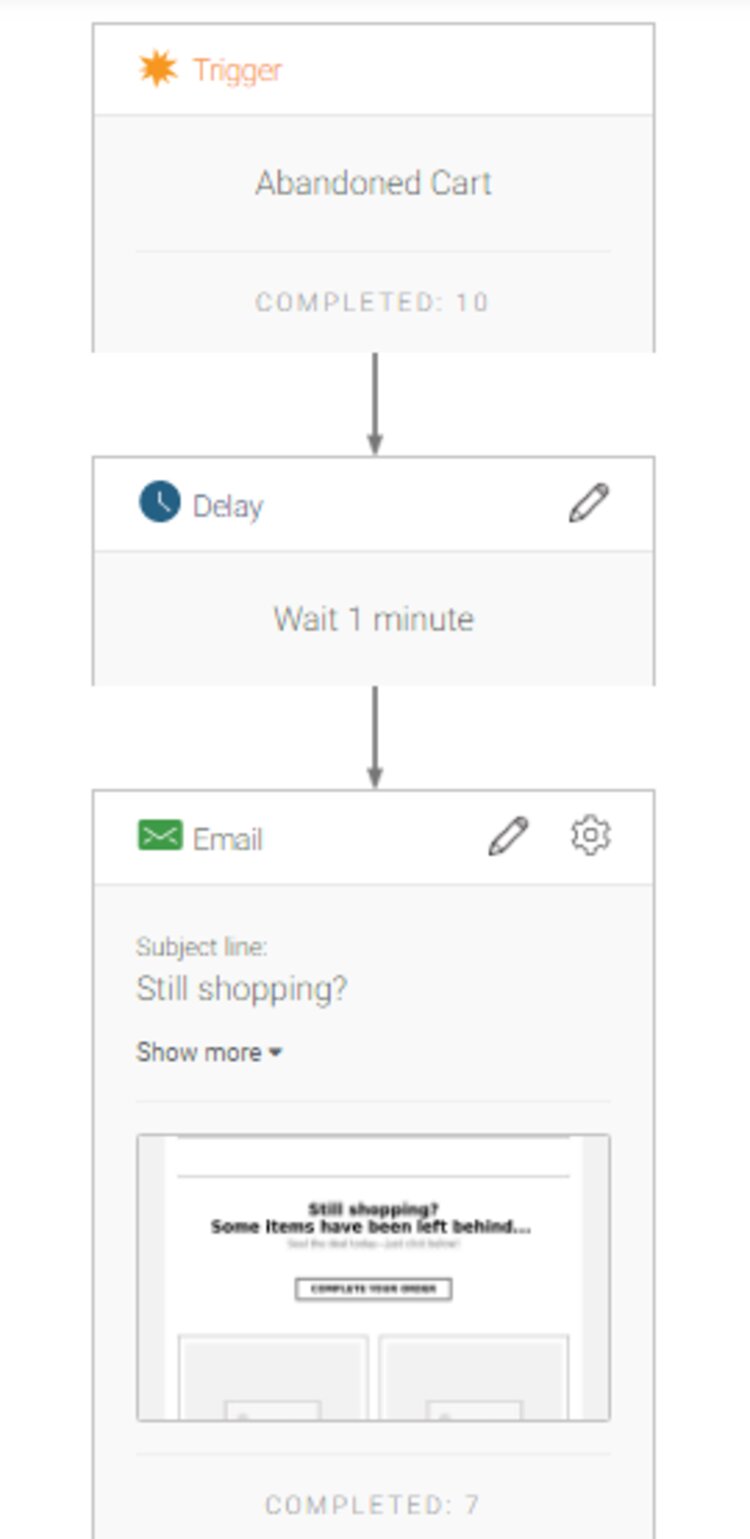The height and width of the screenshot is (1539, 750).
Task: Click the Subject line: label
Action: 202,947
